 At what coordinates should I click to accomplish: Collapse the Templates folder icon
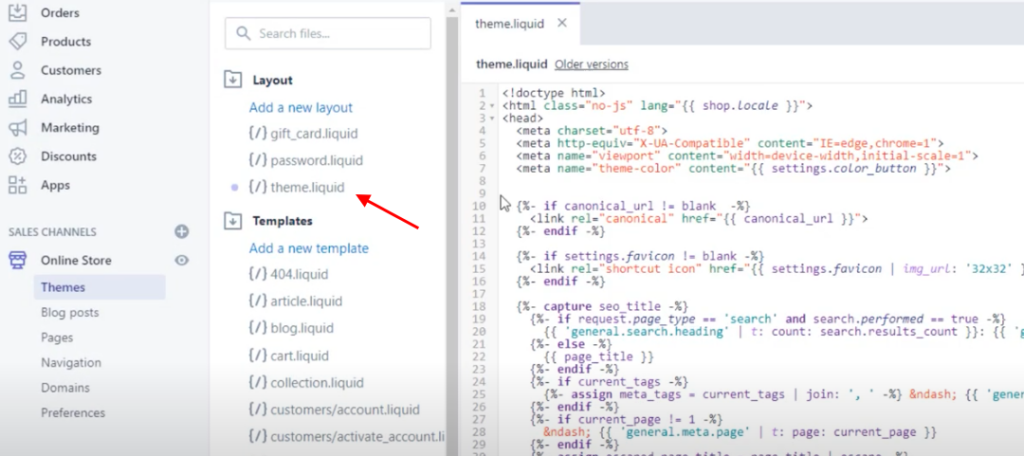[x=232, y=221]
